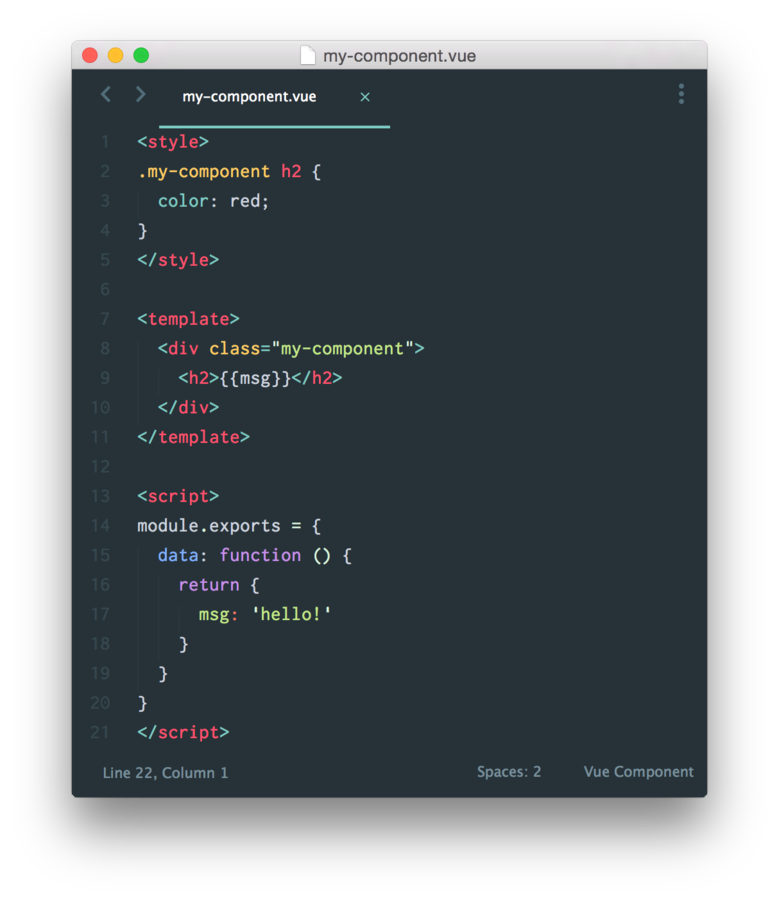Screen dimensions: 779x900
Task: Select the my-component.vue tab
Action: click(249, 96)
